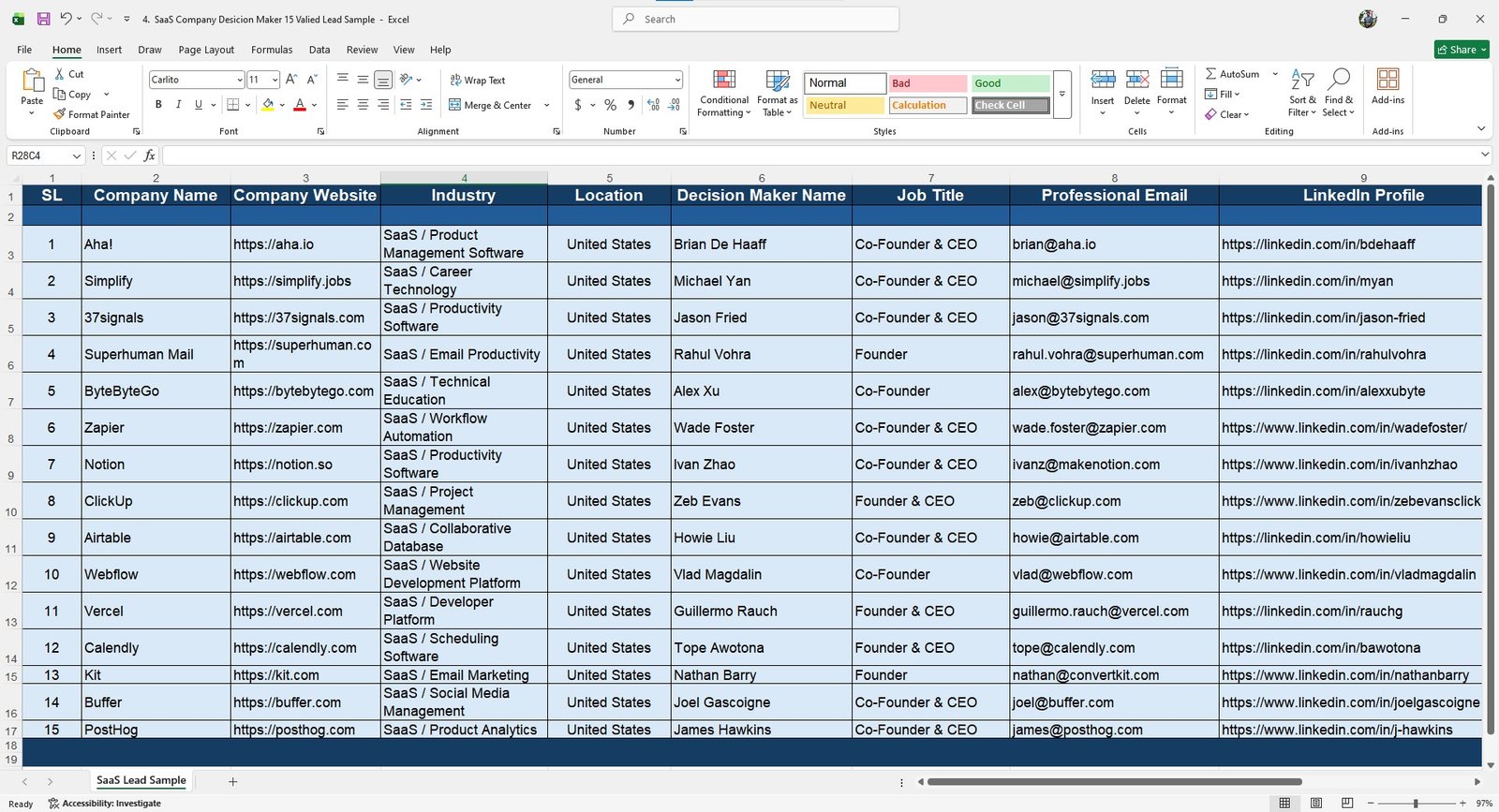Open the font name dropdown showing Carlito
1499x812 pixels.
coord(239,80)
